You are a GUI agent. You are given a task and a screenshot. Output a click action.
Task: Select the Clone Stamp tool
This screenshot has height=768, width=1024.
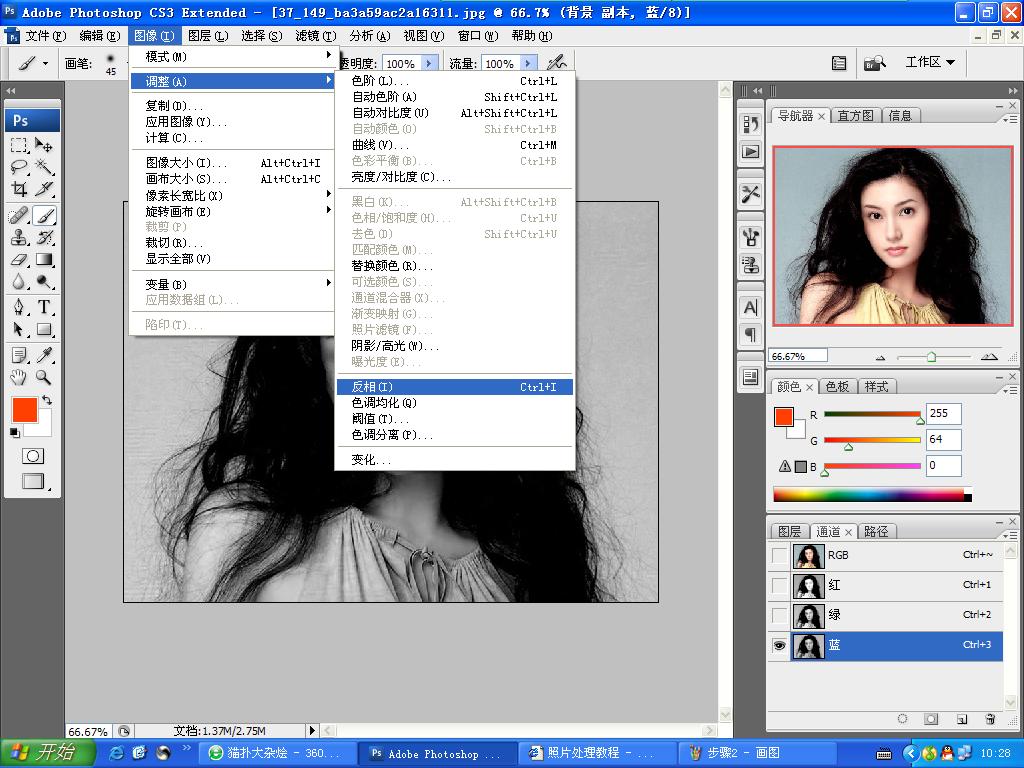(x=20, y=237)
